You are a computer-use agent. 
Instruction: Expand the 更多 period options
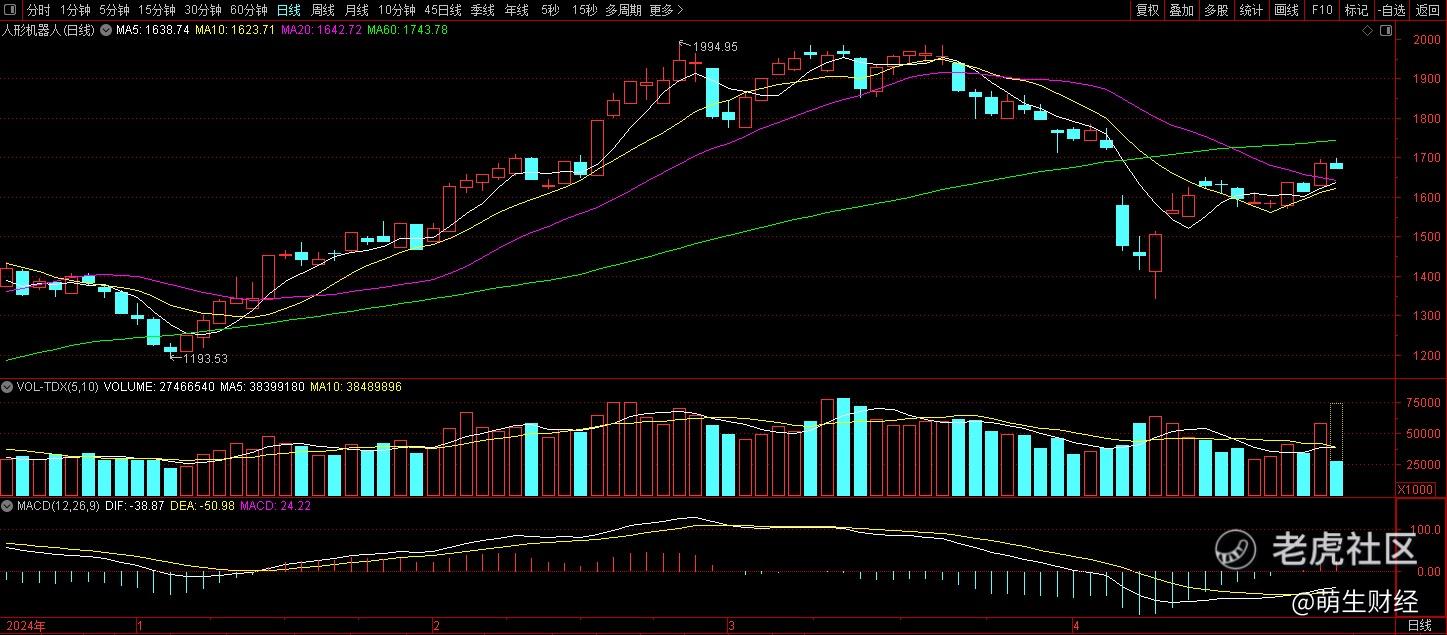(x=666, y=10)
